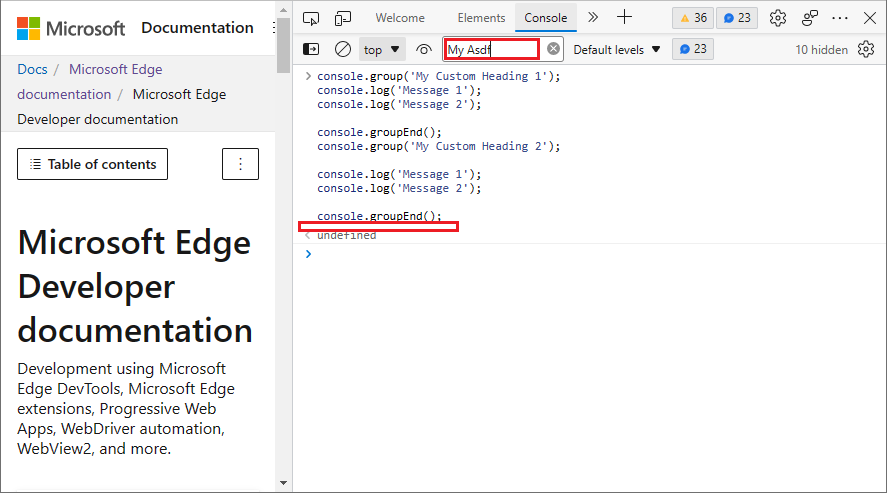Add a new tool tab with plus
Screen dimensions: 887x493
pyautogui.click(x=624, y=17)
